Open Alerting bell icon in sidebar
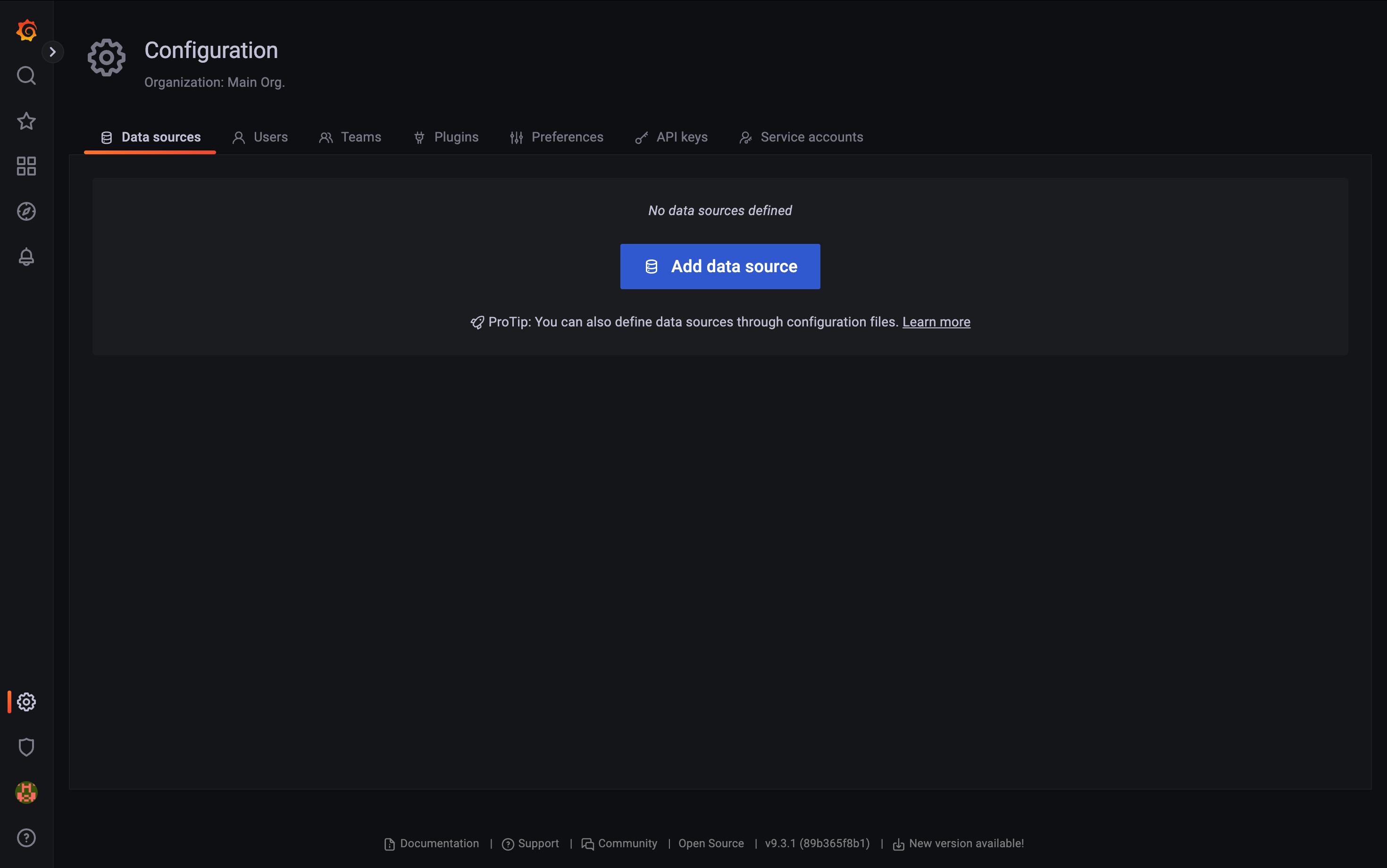Screen dimensions: 1387x868 coord(26,257)
